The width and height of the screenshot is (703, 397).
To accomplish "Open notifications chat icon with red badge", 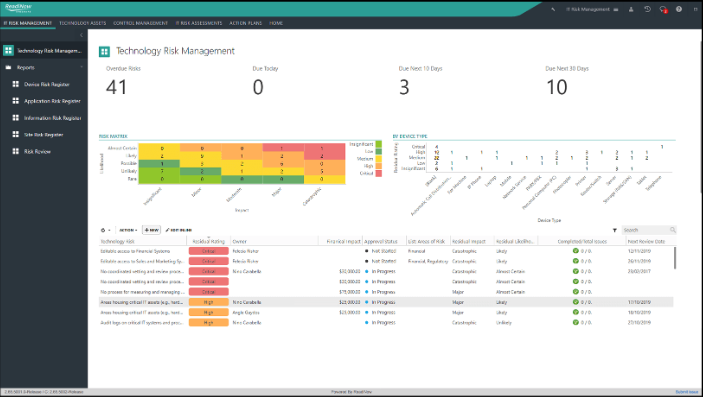I will [x=663, y=9].
